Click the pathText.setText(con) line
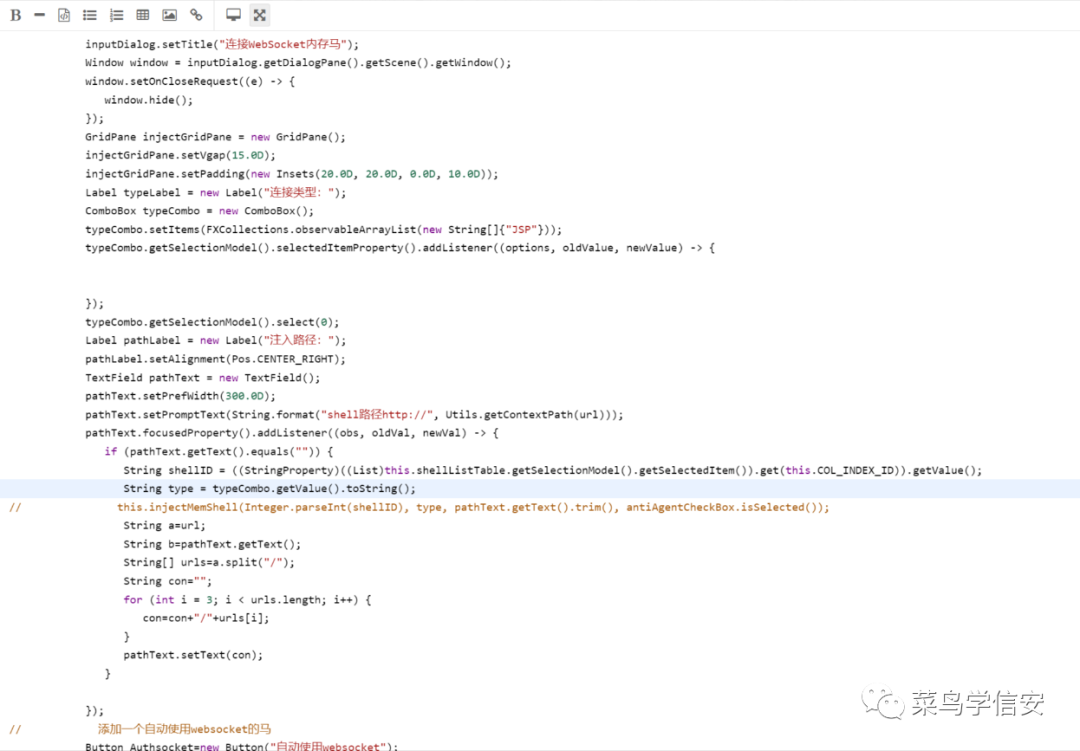This screenshot has width=1080, height=751. pos(193,655)
